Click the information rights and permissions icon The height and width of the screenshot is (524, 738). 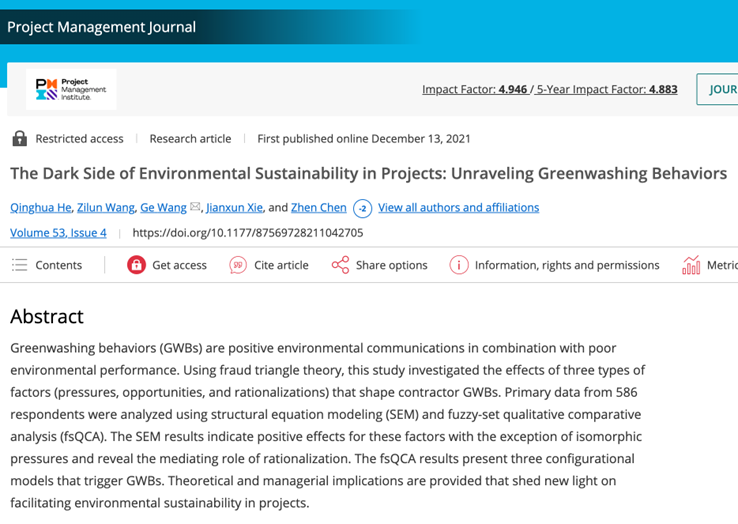point(458,265)
